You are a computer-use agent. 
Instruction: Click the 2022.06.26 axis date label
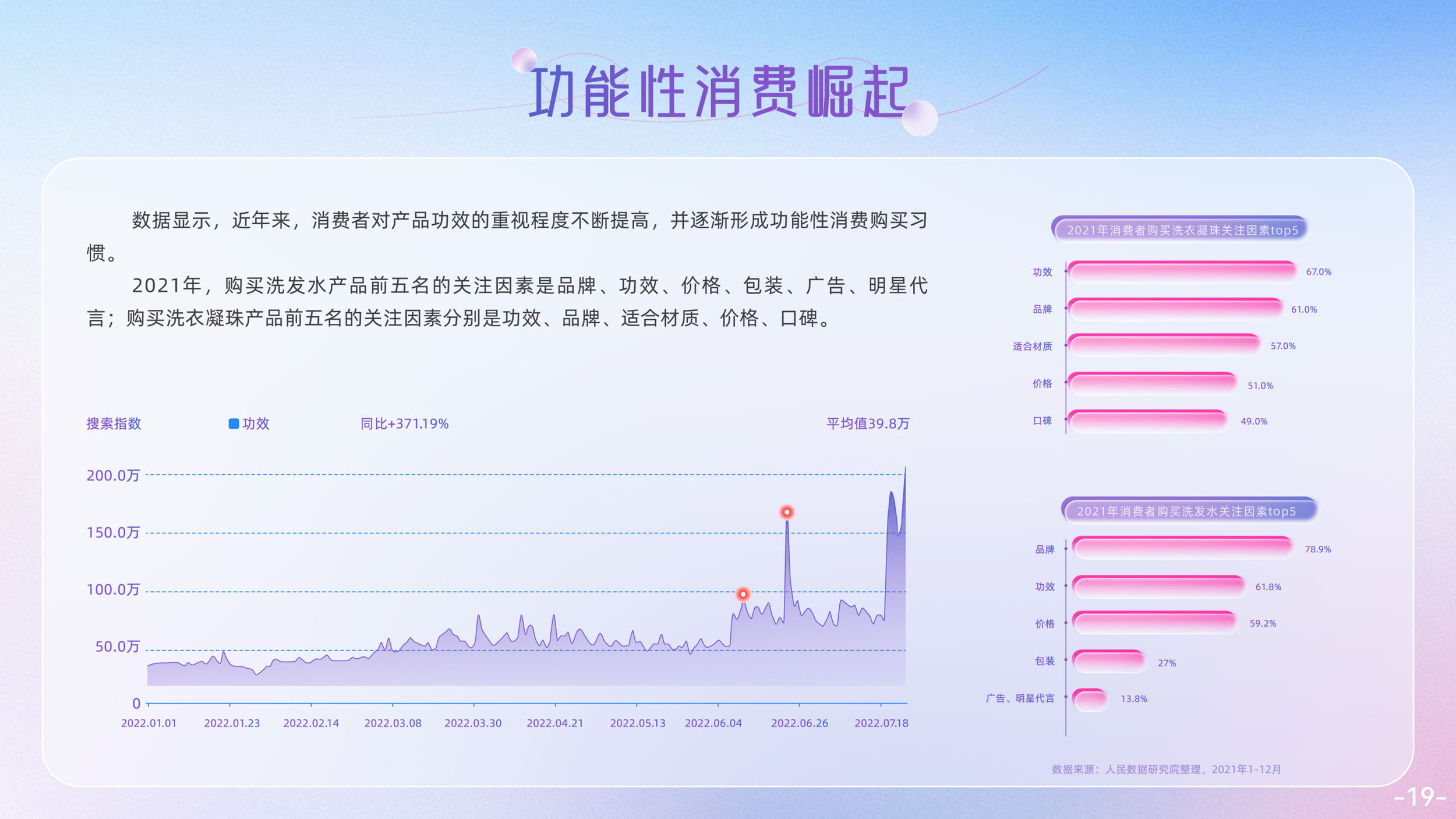[799, 723]
